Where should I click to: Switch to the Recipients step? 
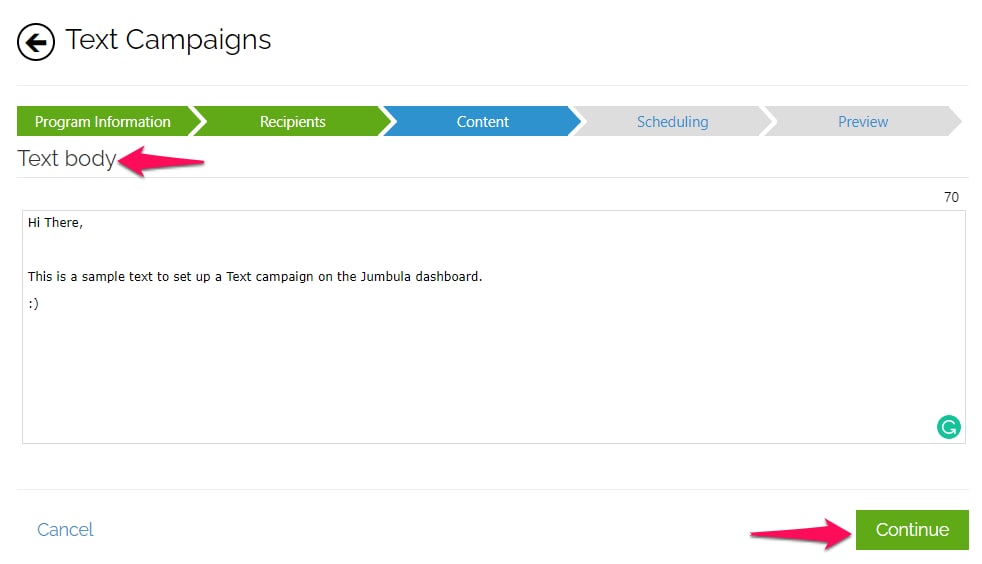point(292,122)
